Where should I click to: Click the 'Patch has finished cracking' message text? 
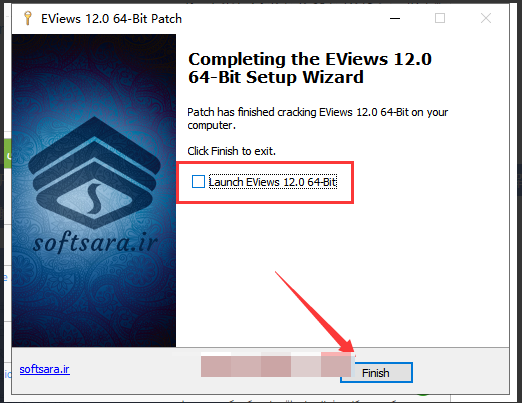[x=317, y=119]
